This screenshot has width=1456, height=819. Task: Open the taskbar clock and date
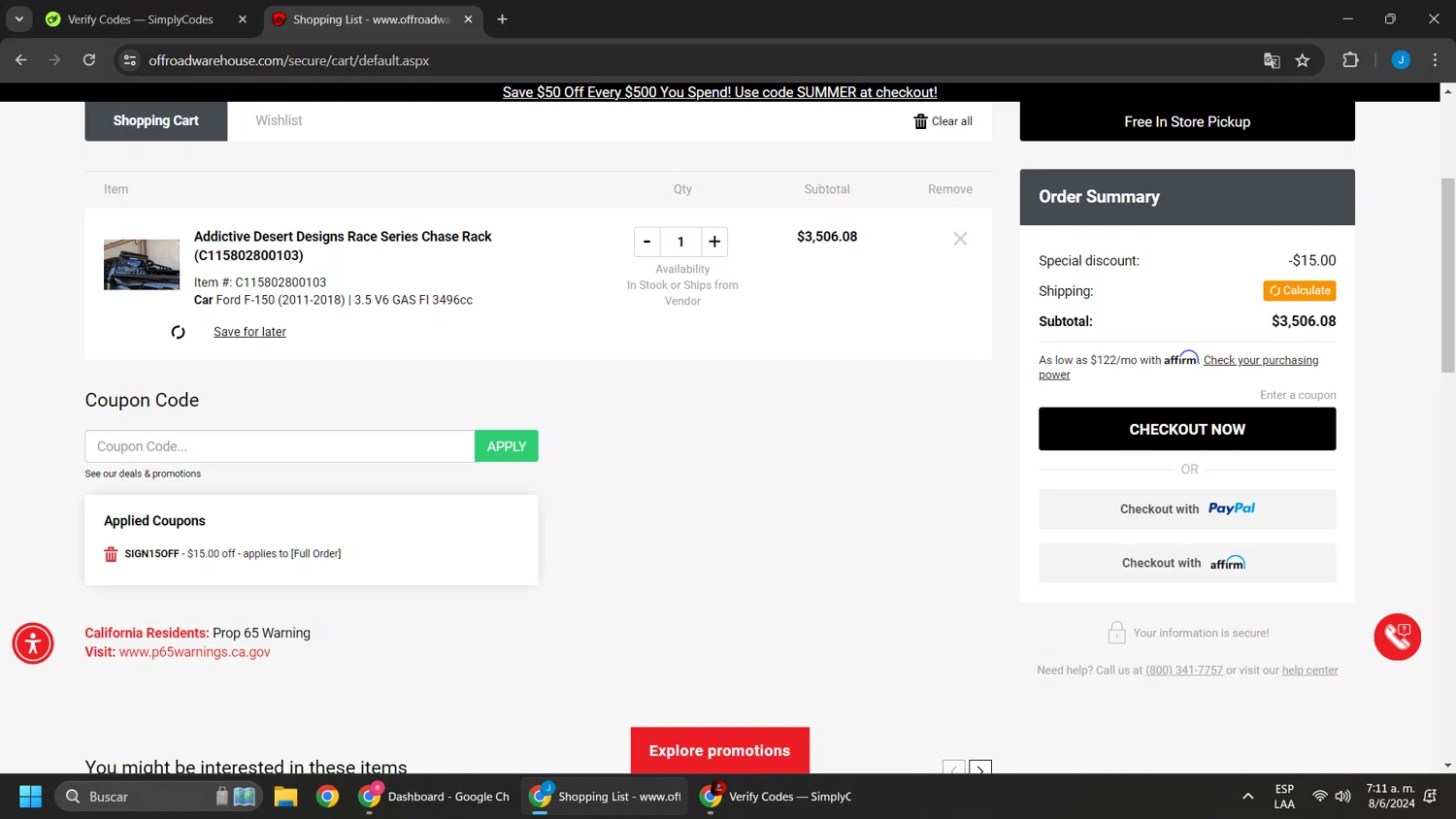pyautogui.click(x=1390, y=797)
